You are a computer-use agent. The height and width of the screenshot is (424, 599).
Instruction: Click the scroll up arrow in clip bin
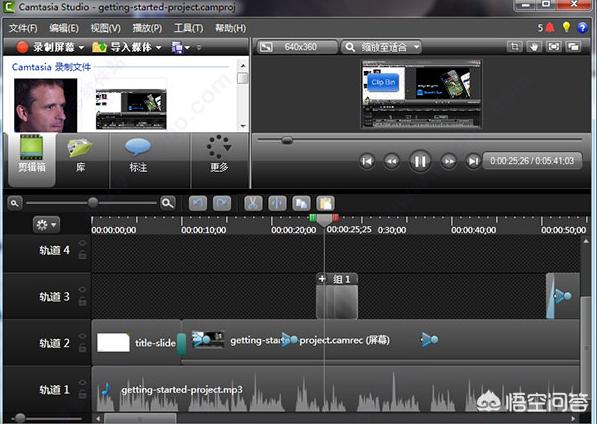(x=243, y=66)
